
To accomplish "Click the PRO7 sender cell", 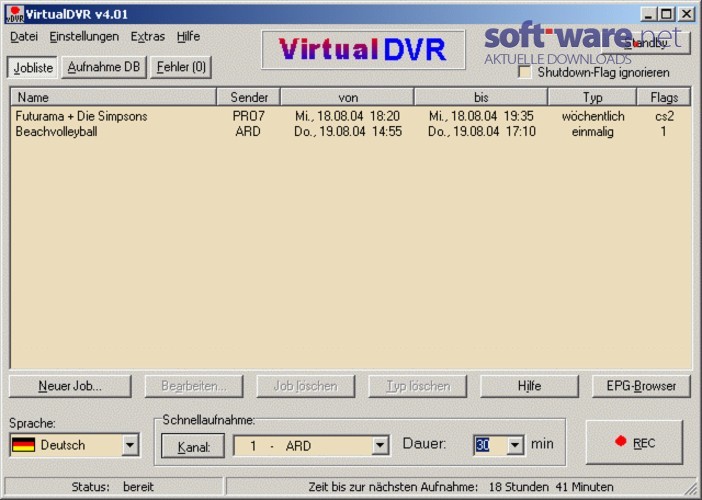I will pos(248,116).
